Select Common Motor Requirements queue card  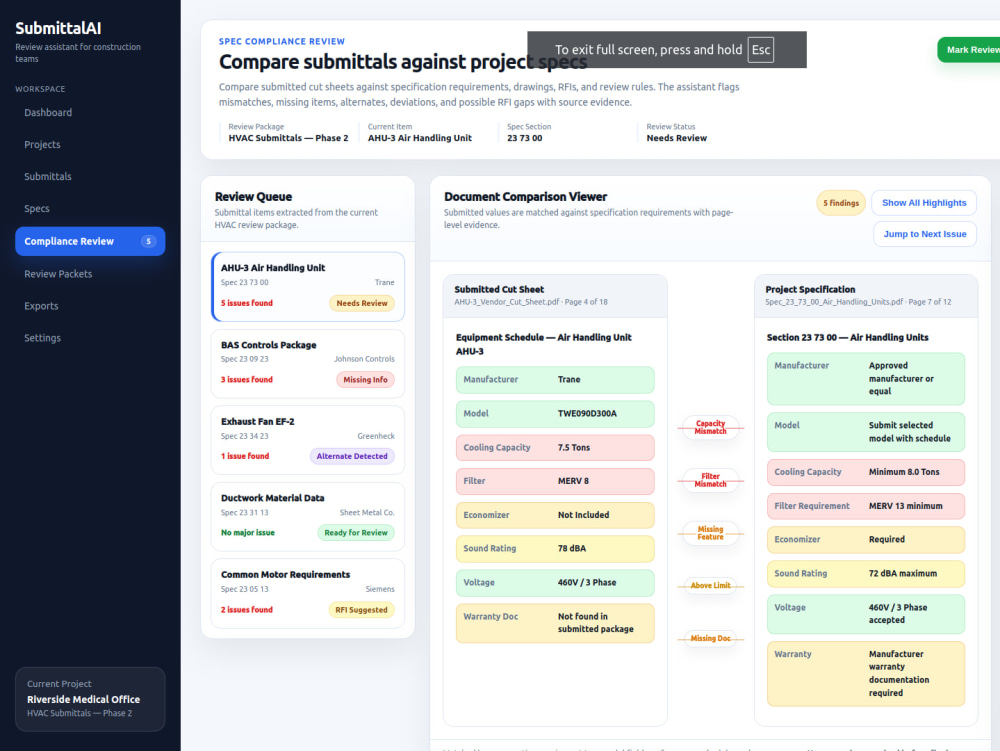click(308, 593)
